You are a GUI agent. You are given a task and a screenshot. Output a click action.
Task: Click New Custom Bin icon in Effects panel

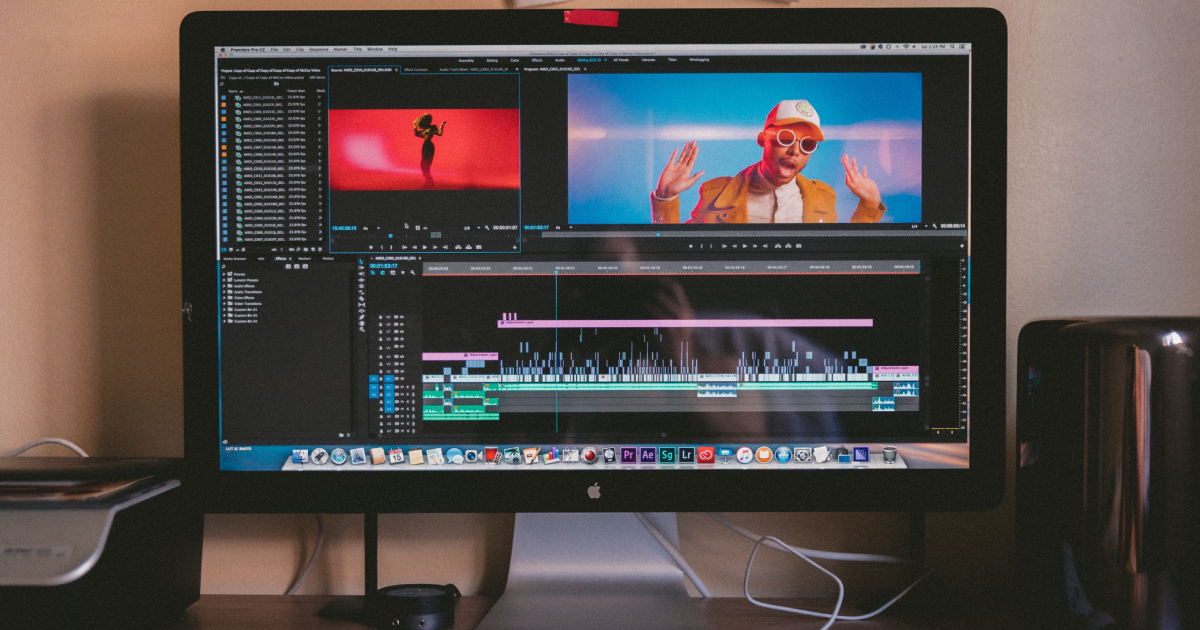click(341, 435)
